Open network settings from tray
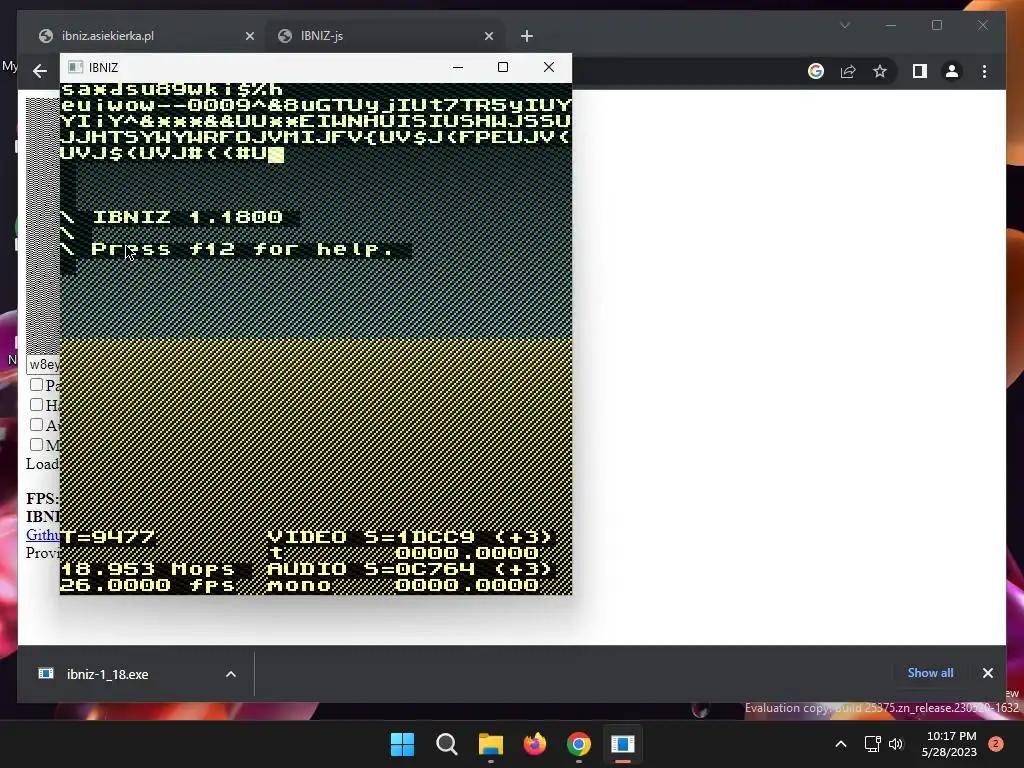The width and height of the screenshot is (1024, 768). (x=872, y=744)
